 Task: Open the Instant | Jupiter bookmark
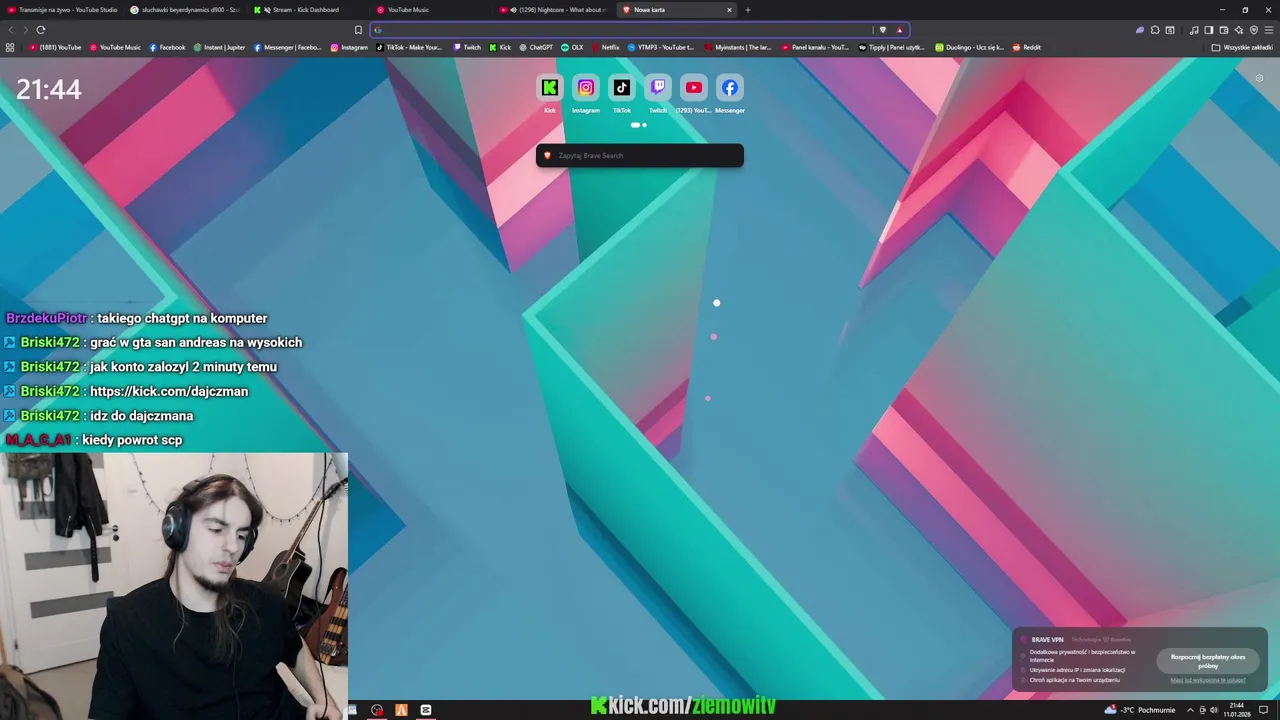[x=219, y=47]
